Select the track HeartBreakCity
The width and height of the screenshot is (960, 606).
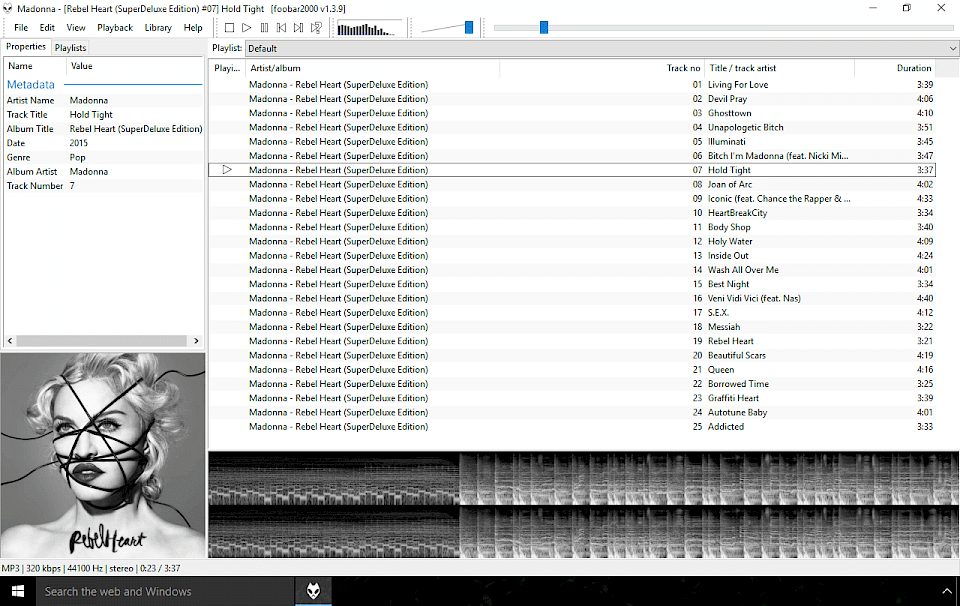[572, 213]
